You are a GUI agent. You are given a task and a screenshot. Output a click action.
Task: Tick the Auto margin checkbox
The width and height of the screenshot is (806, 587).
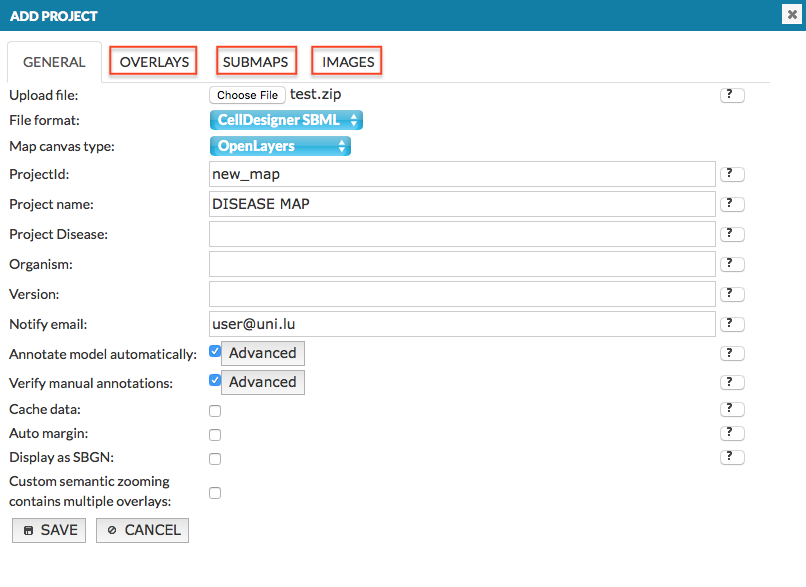tap(215, 435)
